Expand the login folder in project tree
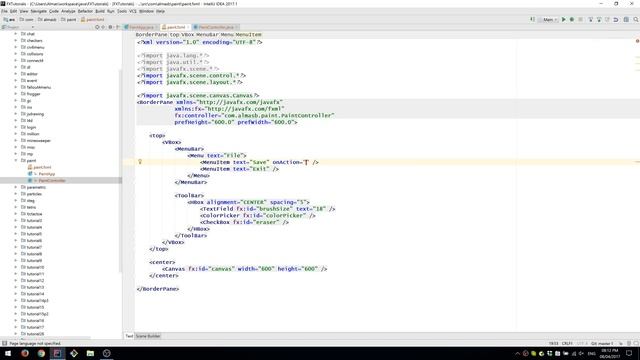The height and width of the screenshot is (360, 640). point(16,127)
